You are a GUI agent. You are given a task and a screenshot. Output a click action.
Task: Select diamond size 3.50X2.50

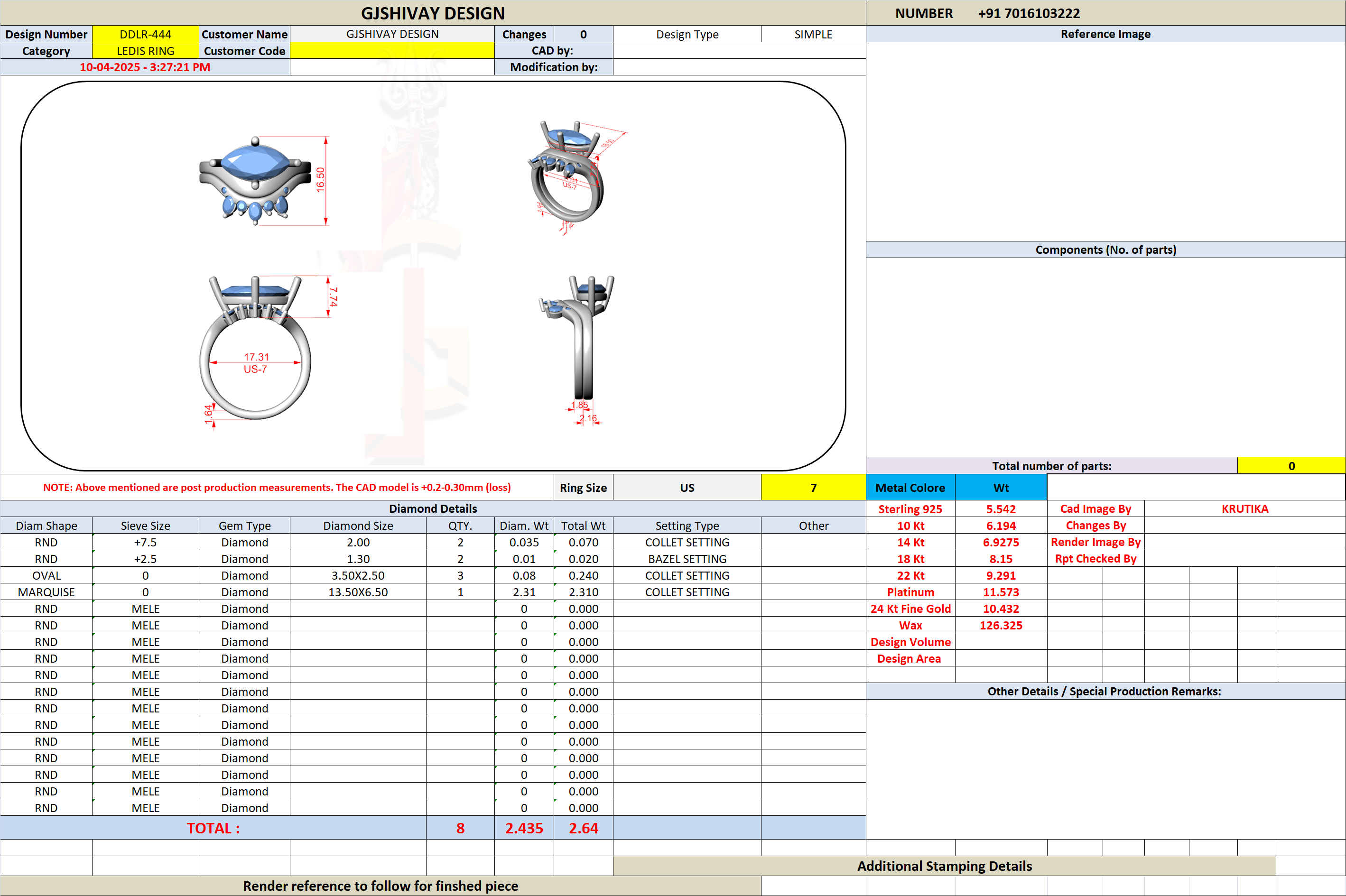[x=358, y=575]
